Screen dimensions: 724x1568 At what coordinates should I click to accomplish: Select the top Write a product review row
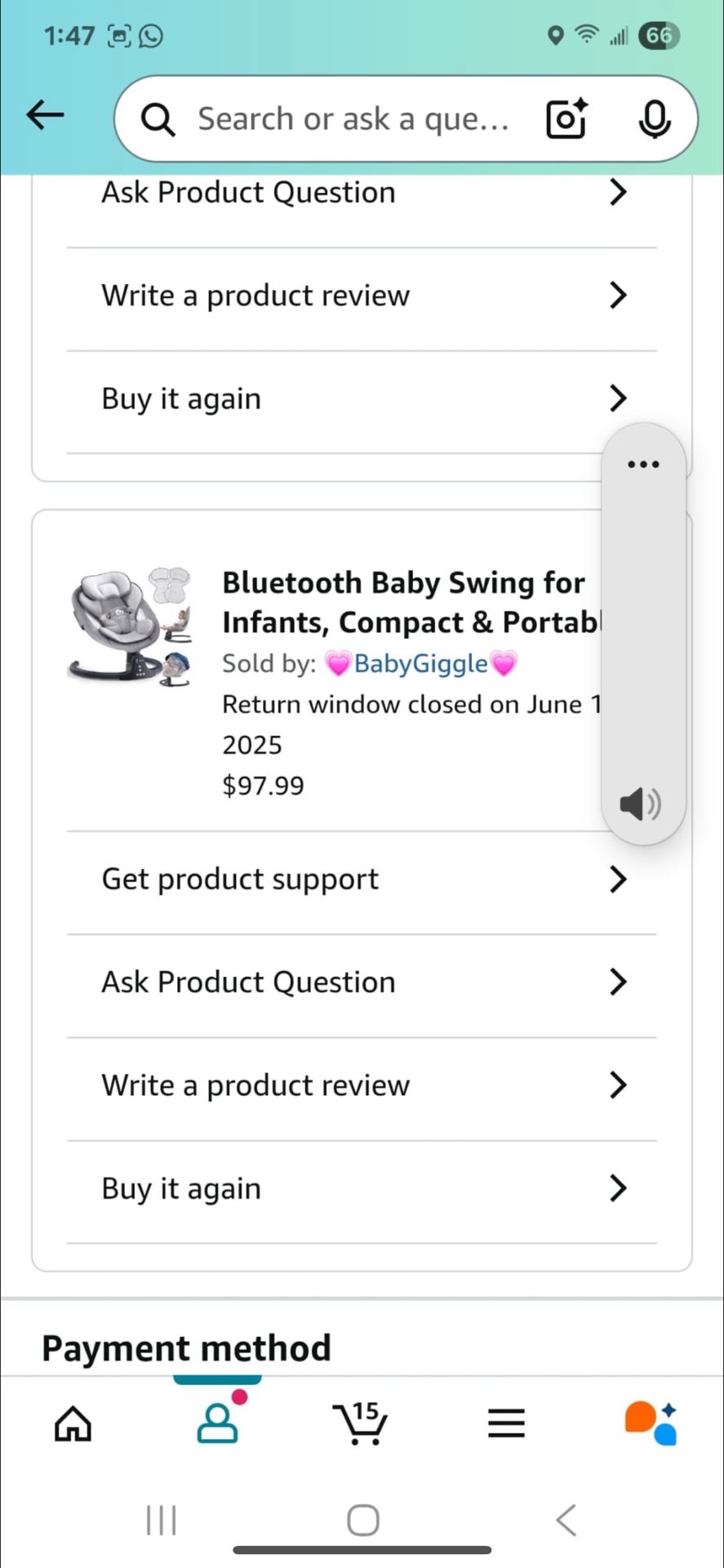(x=362, y=296)
